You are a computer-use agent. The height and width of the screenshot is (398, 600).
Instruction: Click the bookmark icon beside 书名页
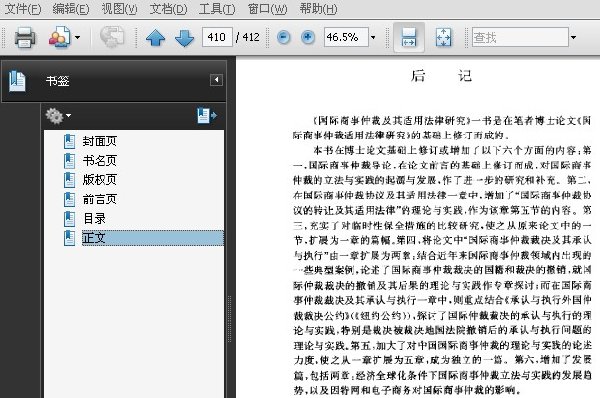pyautogui.click(x=69, y=161)
